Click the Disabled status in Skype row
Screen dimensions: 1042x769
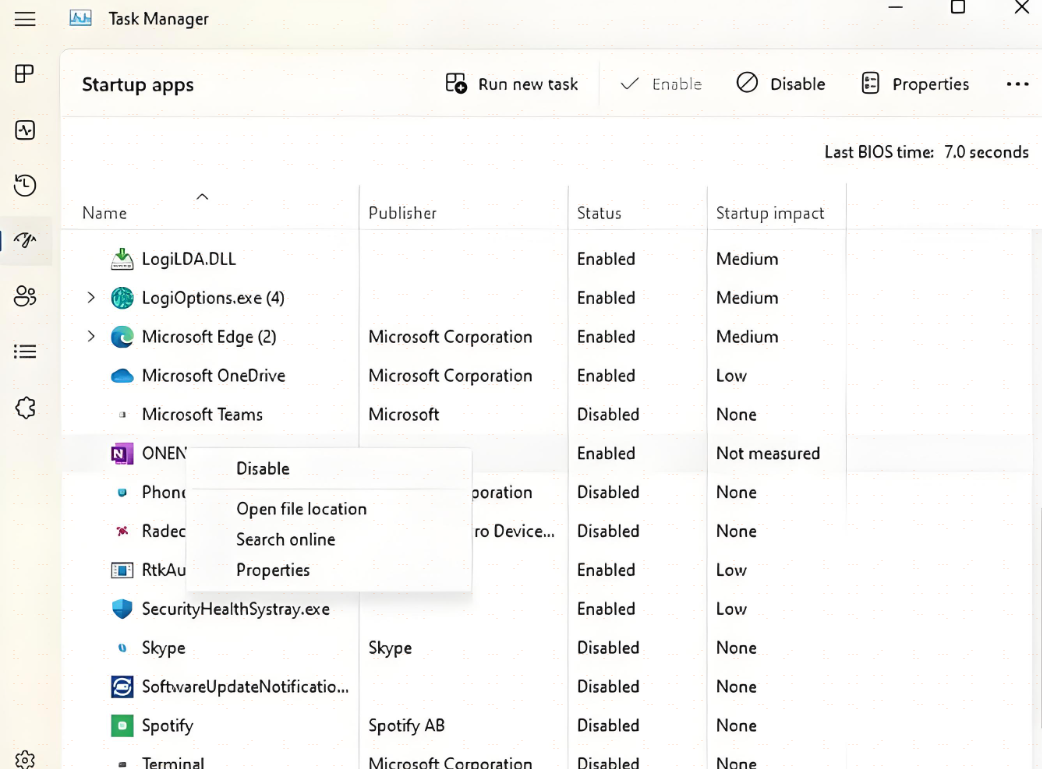(608, 648)
